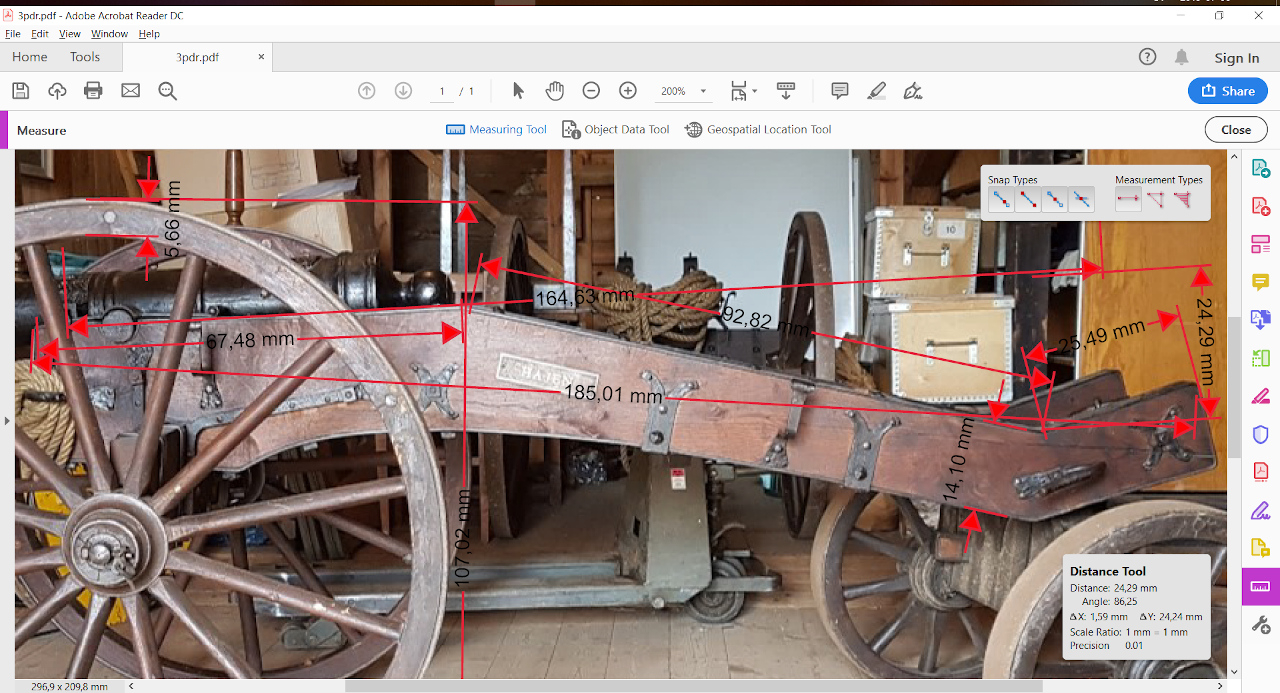The width and height of the screenshot is (1280, 693).
Task: Open Export PDF tool in right sidebar
Action: [1260, 168]
